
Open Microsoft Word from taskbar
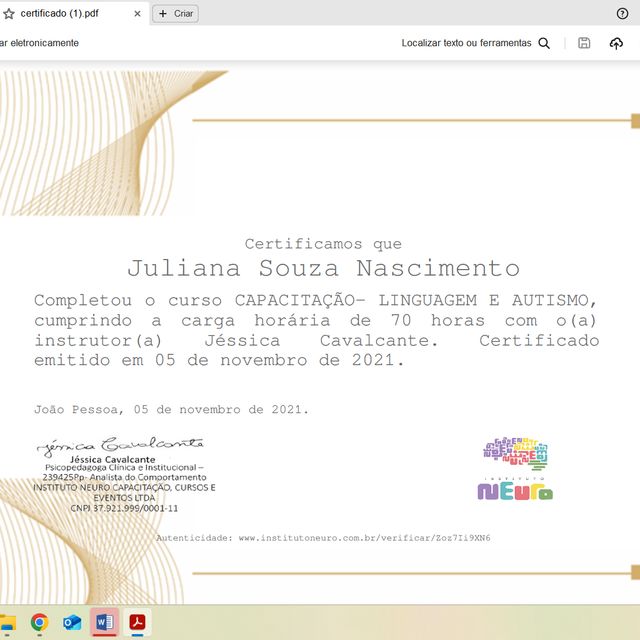tap(104, 622)
